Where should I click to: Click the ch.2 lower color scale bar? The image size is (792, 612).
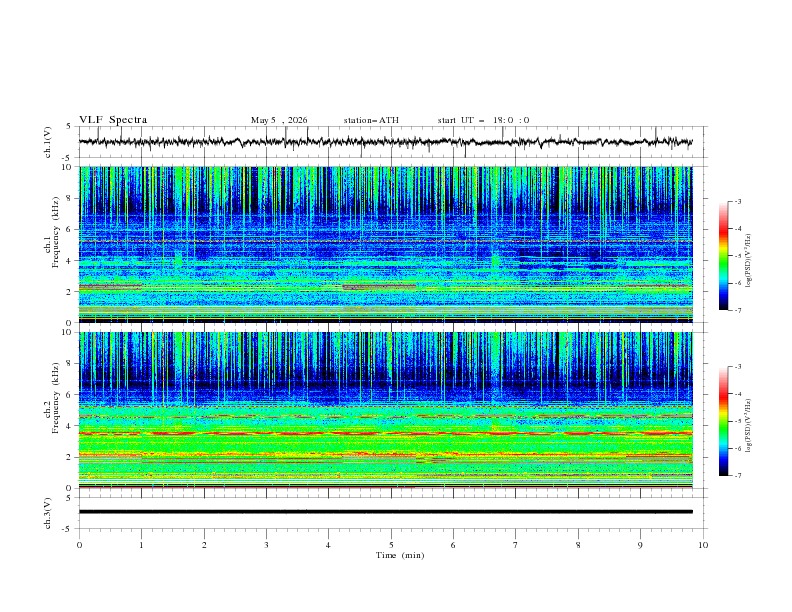(x=724, y=421)
